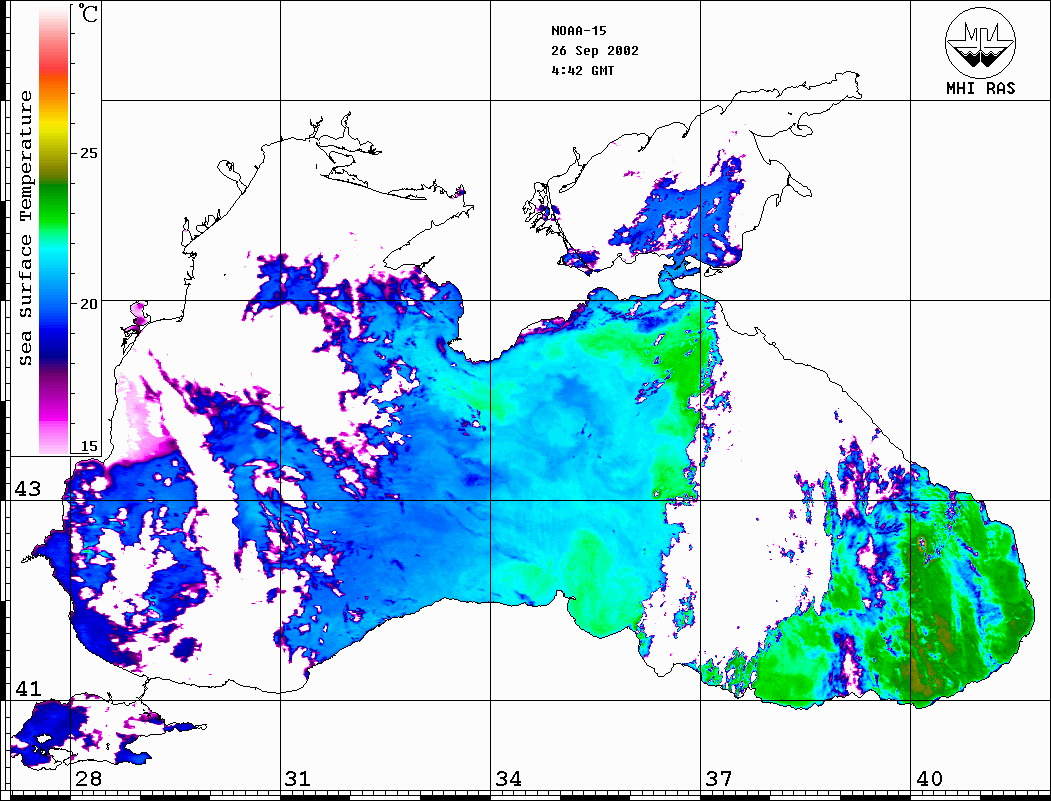The image size is (1051, 801).
Task: Click the 20 tick on temperature scale
Action: click(x=88, y=304)
